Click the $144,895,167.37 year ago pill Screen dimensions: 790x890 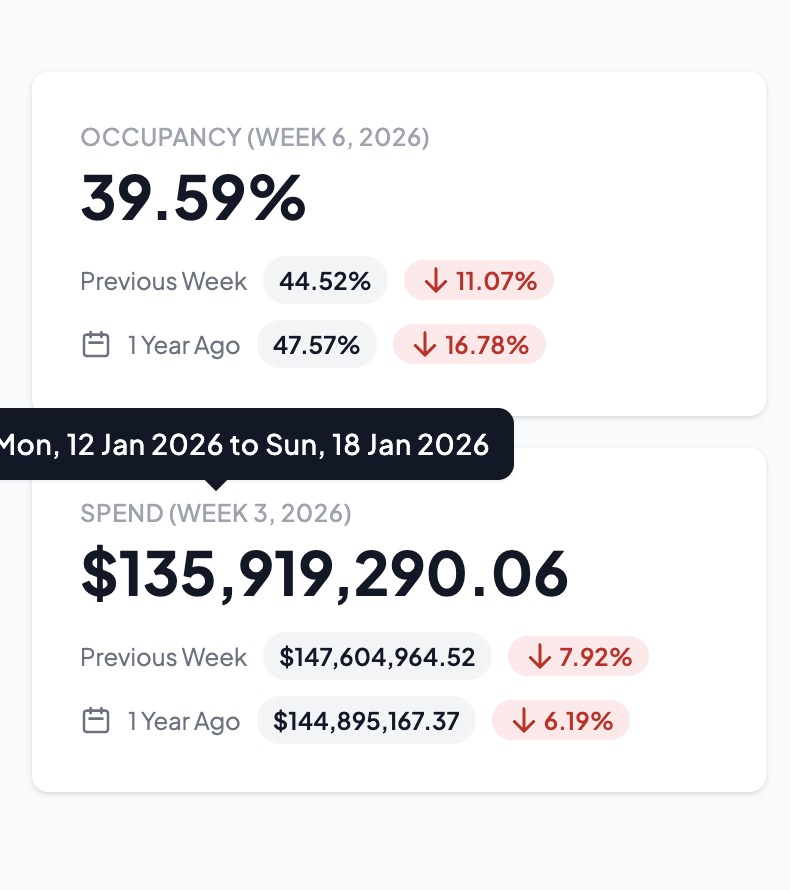click(366, 721)
